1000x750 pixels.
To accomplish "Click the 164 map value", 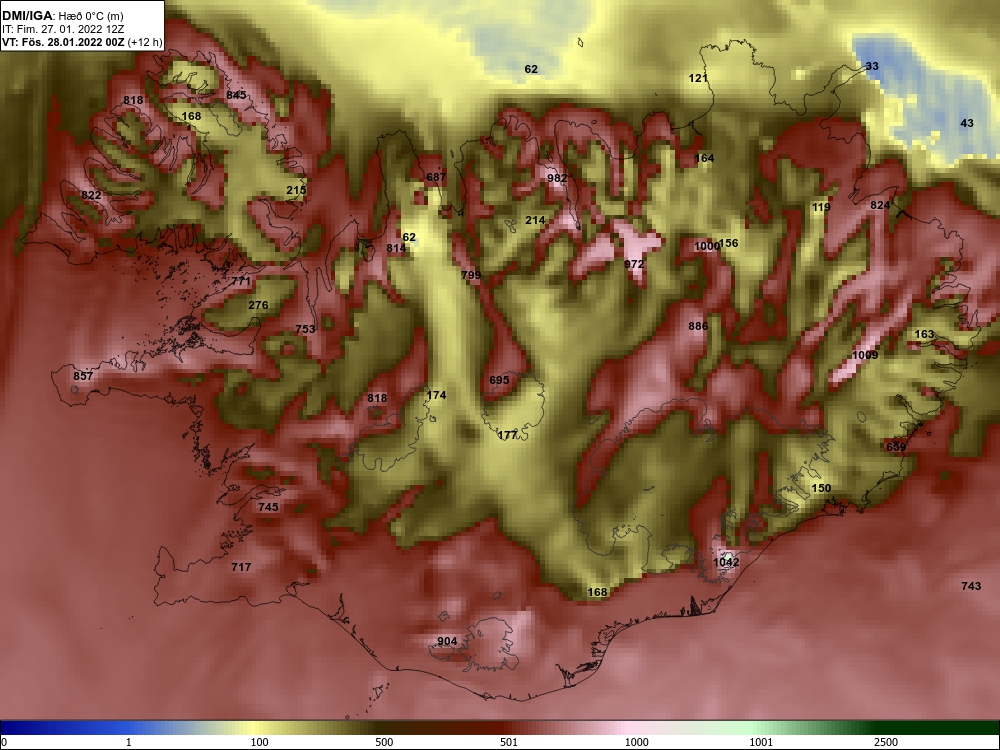I will pyautogui.click(x=704, y=158).
